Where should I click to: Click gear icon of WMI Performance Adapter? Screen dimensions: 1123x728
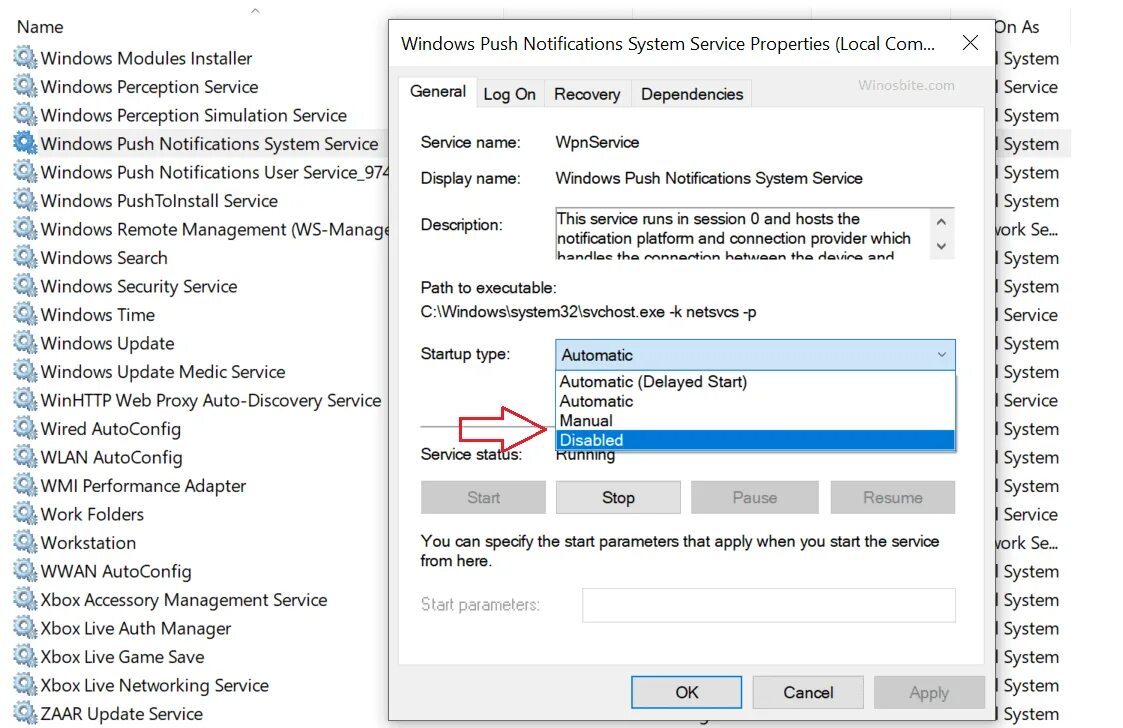tap(25, 485)
